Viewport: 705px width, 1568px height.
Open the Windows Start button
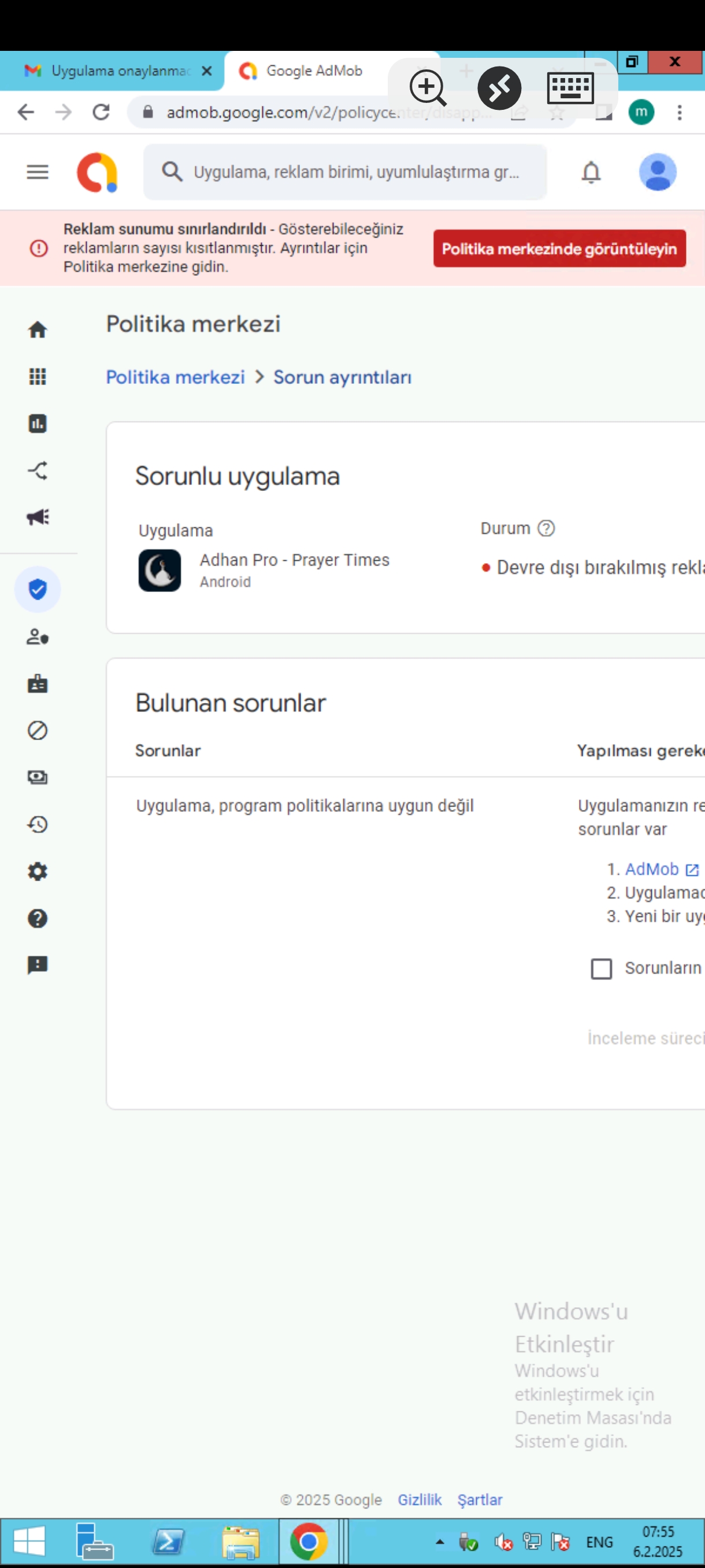tap(29, 1541)
